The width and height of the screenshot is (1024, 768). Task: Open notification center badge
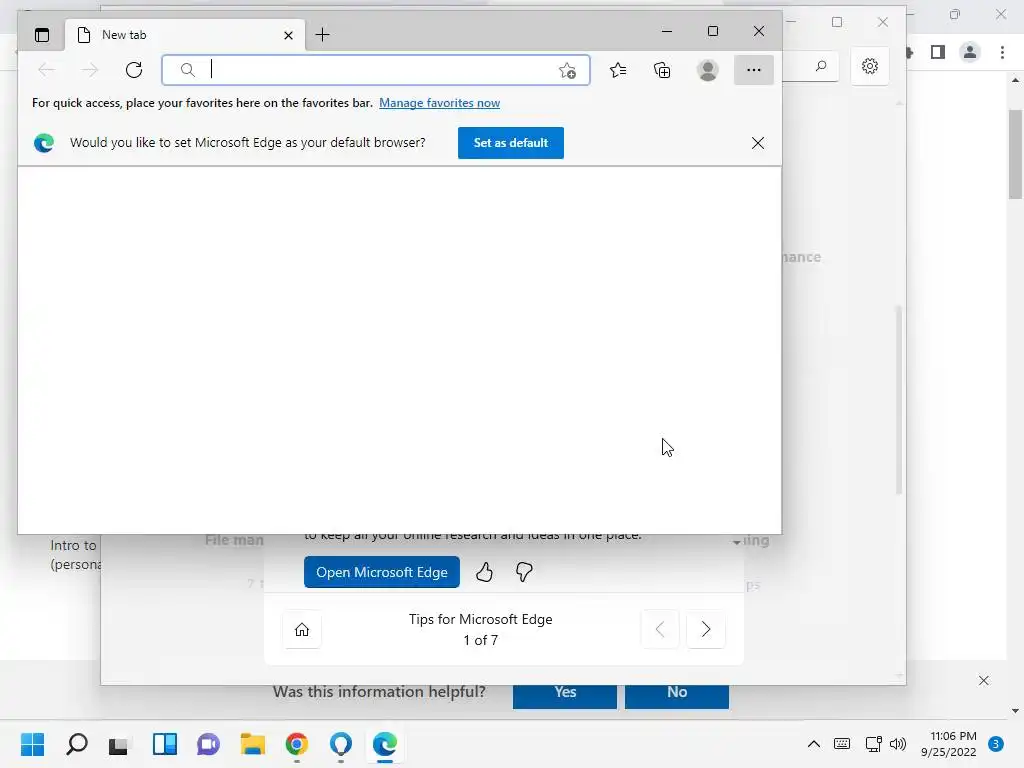[x=996, y=744]
